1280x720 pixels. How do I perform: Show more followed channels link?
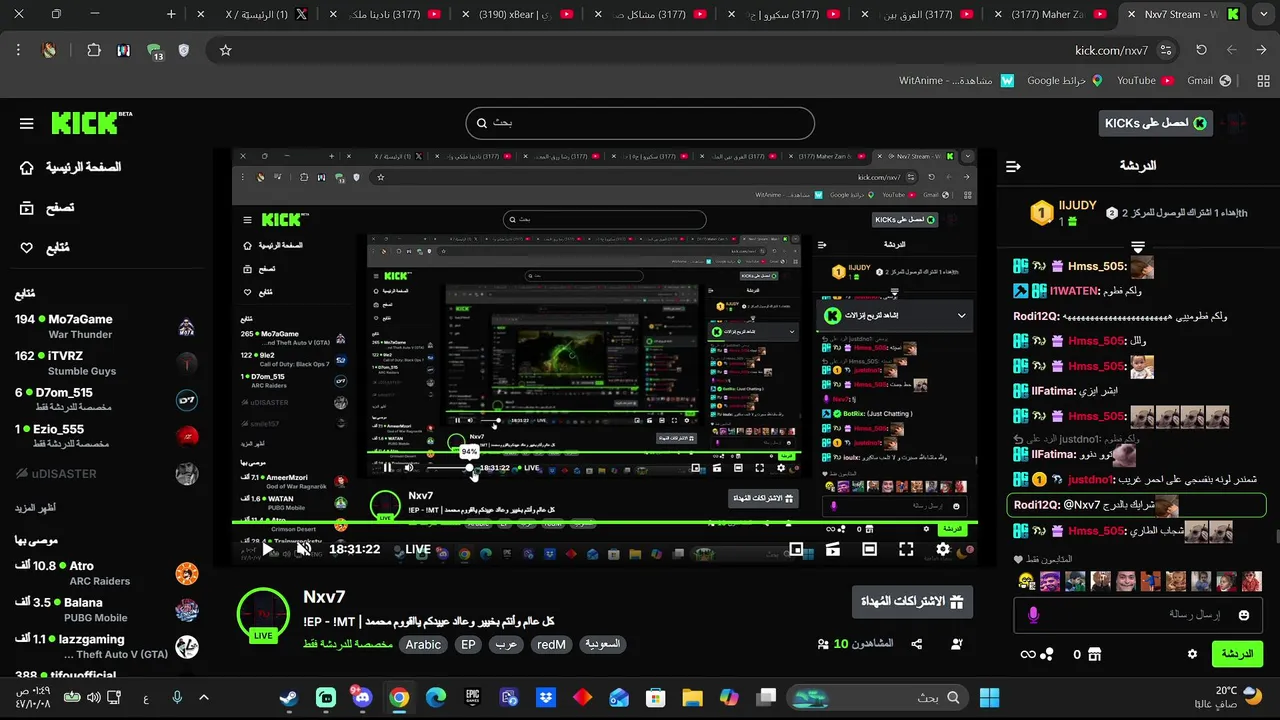point(35,508)
